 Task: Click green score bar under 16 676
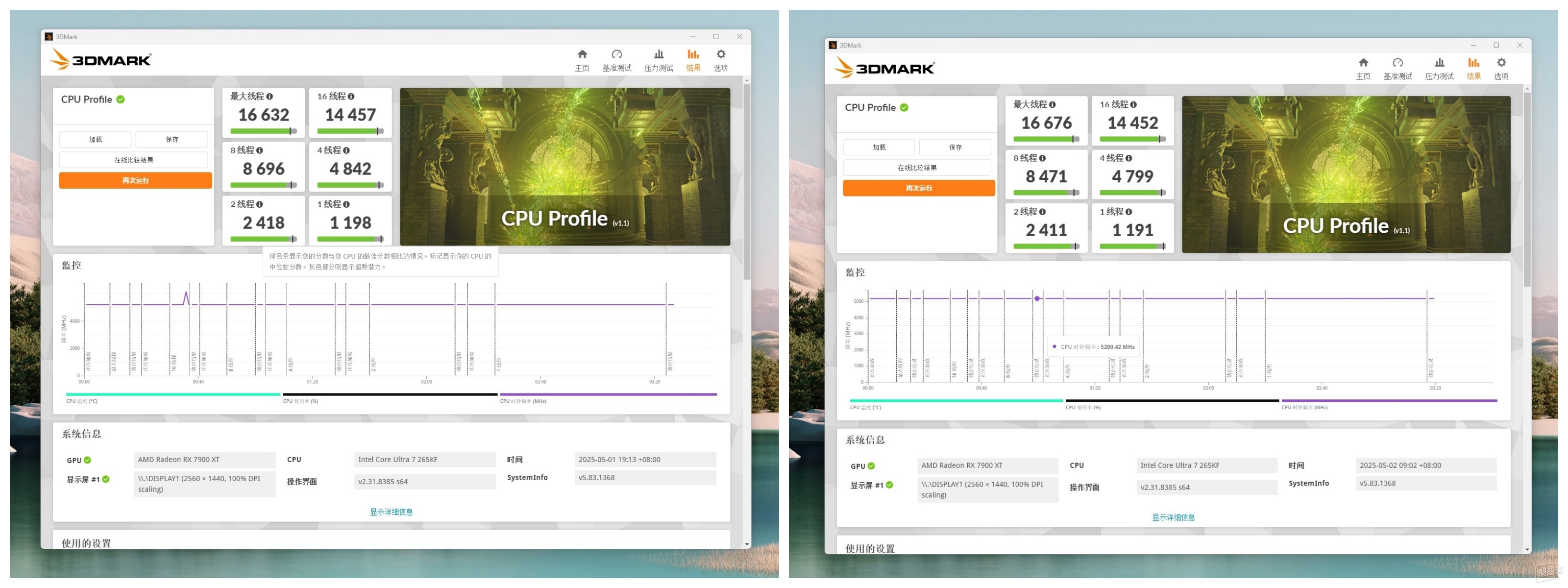(1046, 139)
